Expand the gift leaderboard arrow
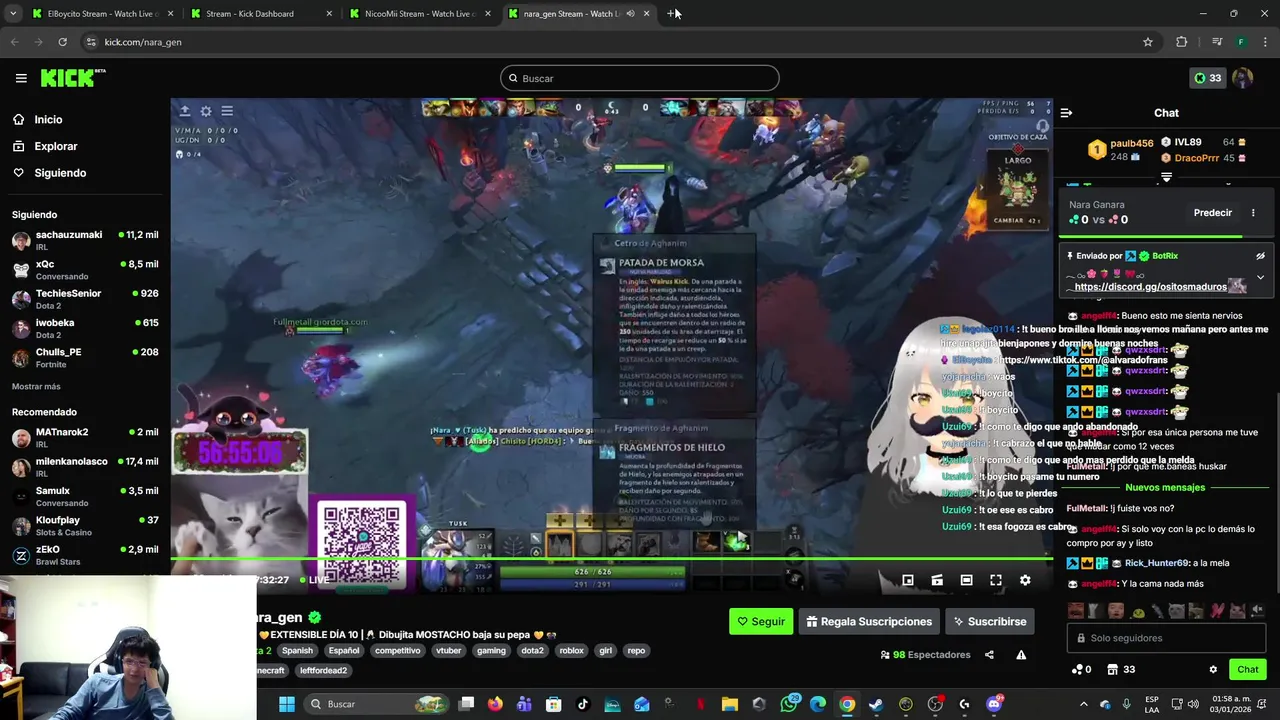This screenshot has height=720, width=1280. 1166,177
